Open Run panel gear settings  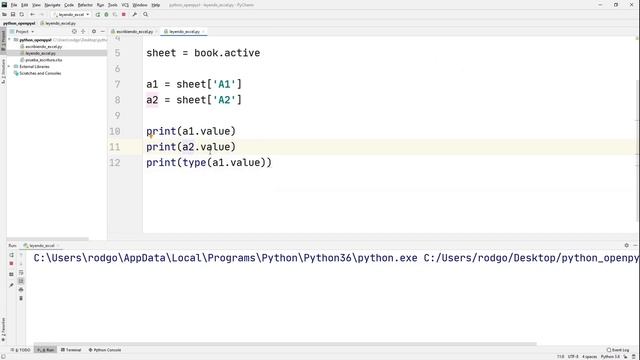click(627, 245)
